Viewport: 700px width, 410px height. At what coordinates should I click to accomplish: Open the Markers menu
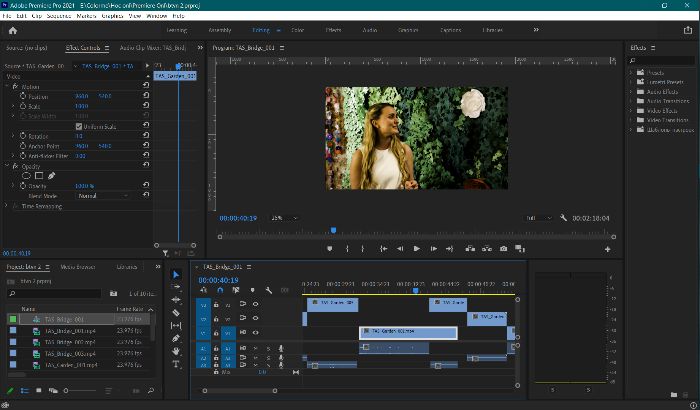coord(86,16)
